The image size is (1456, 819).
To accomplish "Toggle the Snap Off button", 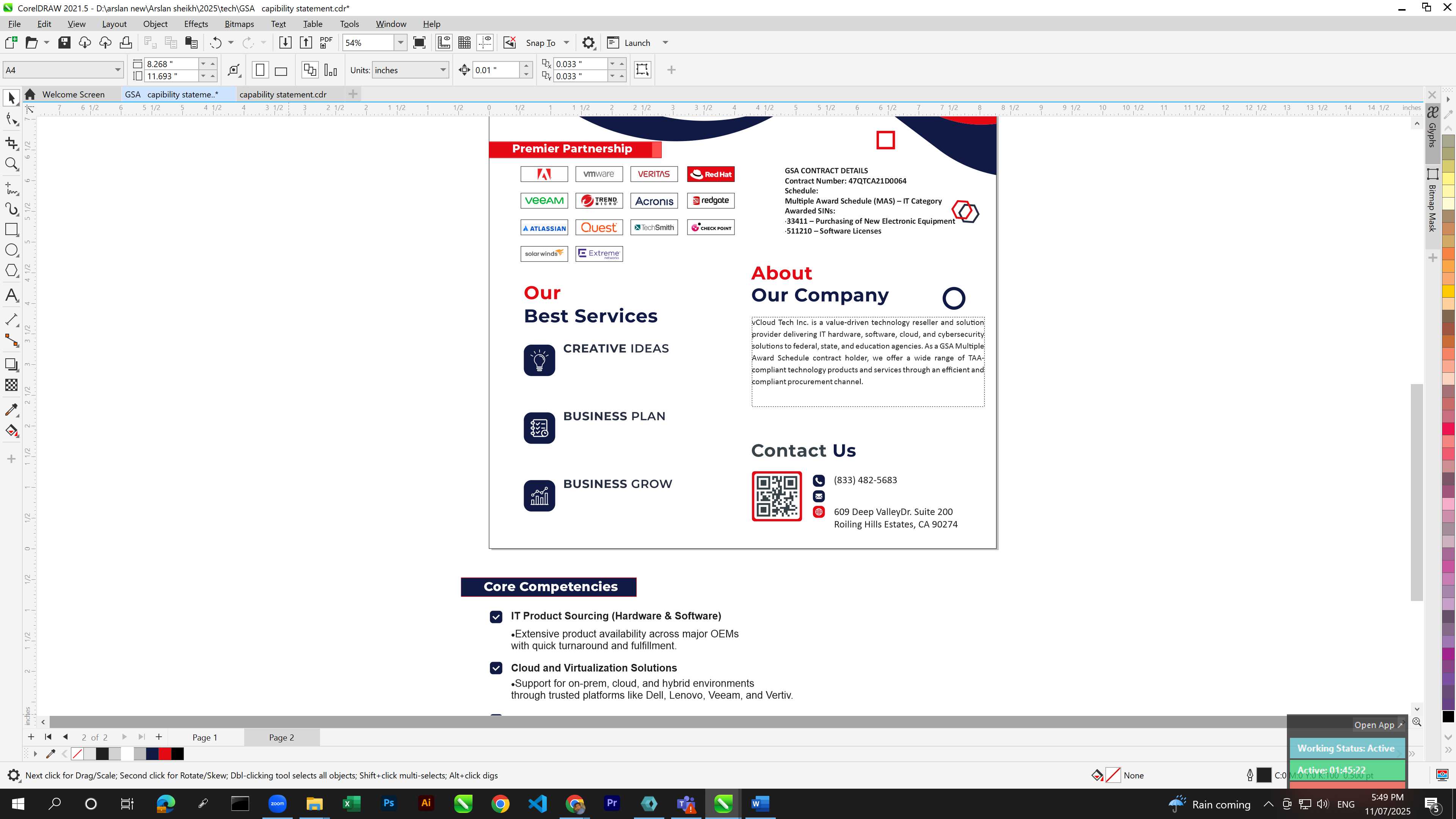I will pos(509,42).
